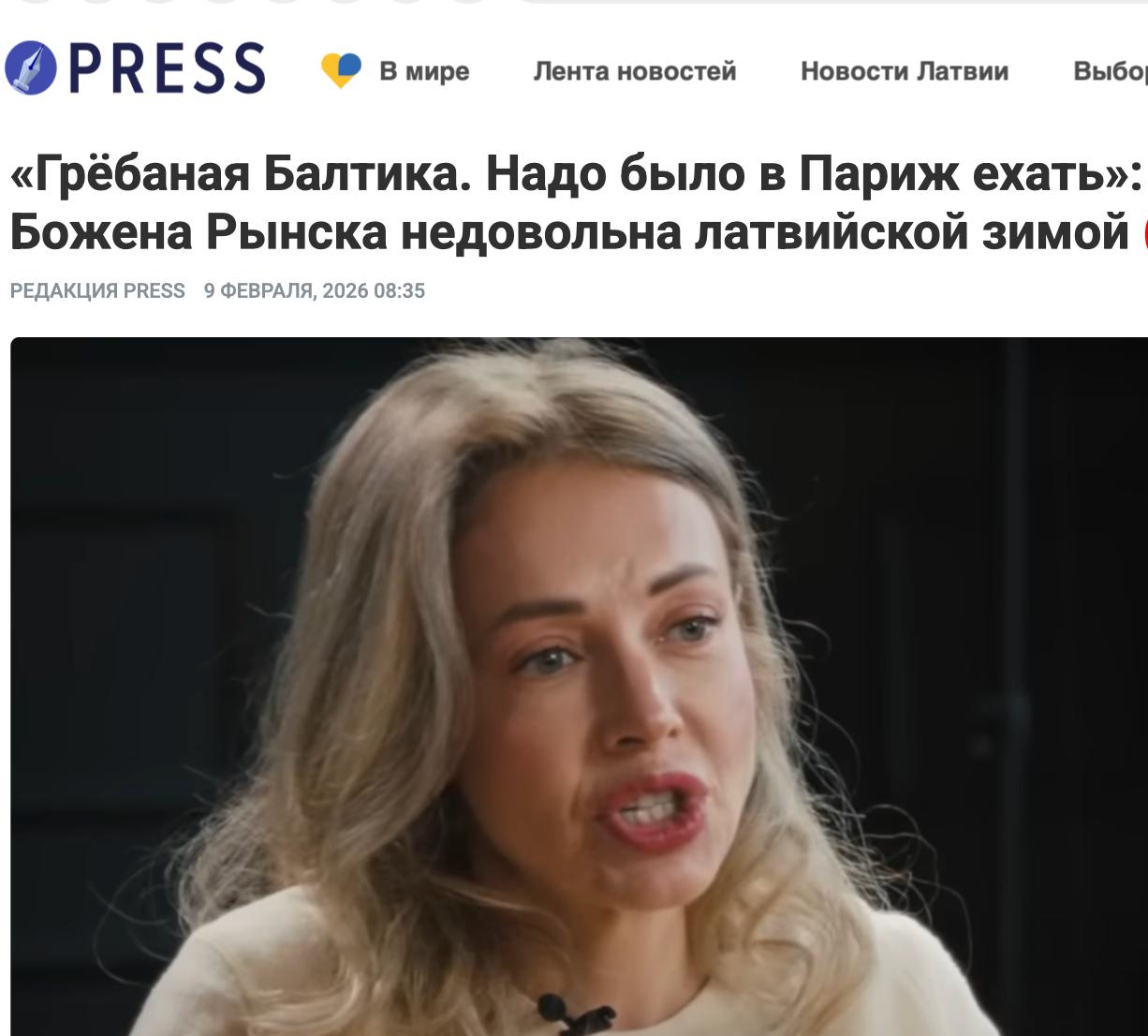This screenshot has width=1148, height=1036.
Task: Open the partially visible Выбор menu item
Action: click(1111, 71)
